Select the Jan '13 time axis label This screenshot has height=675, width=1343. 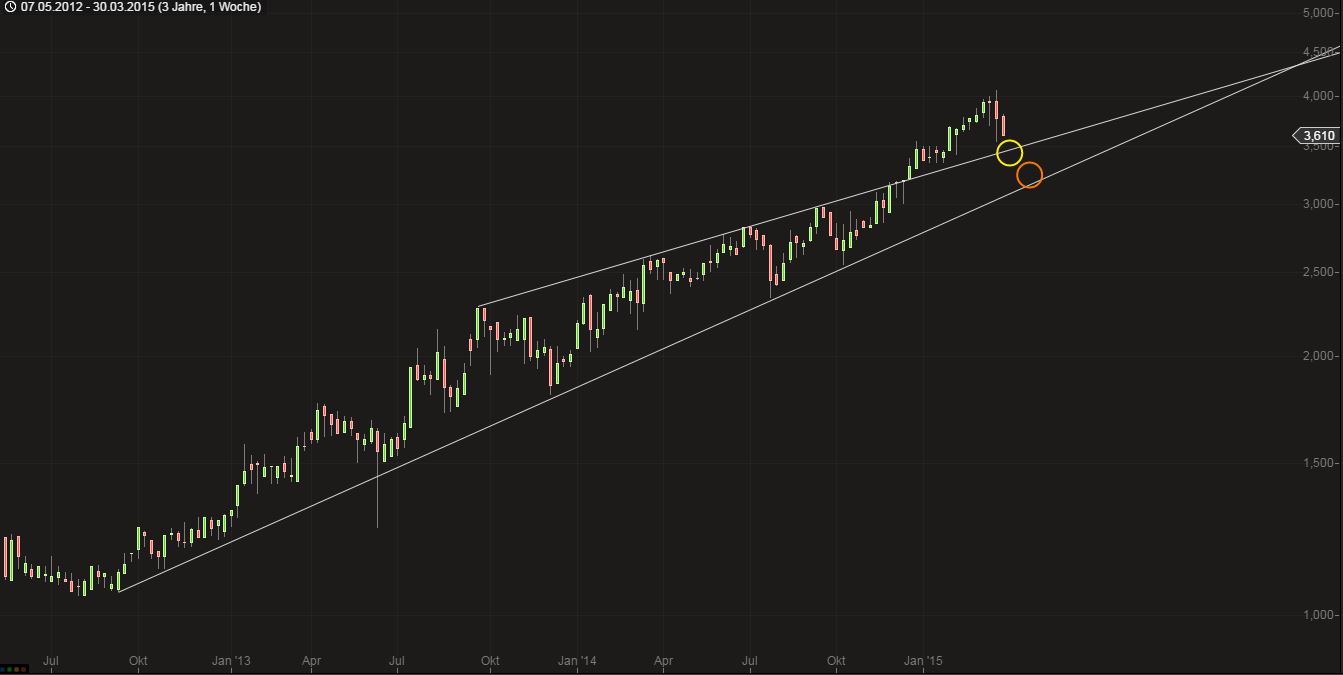(231, 661)
